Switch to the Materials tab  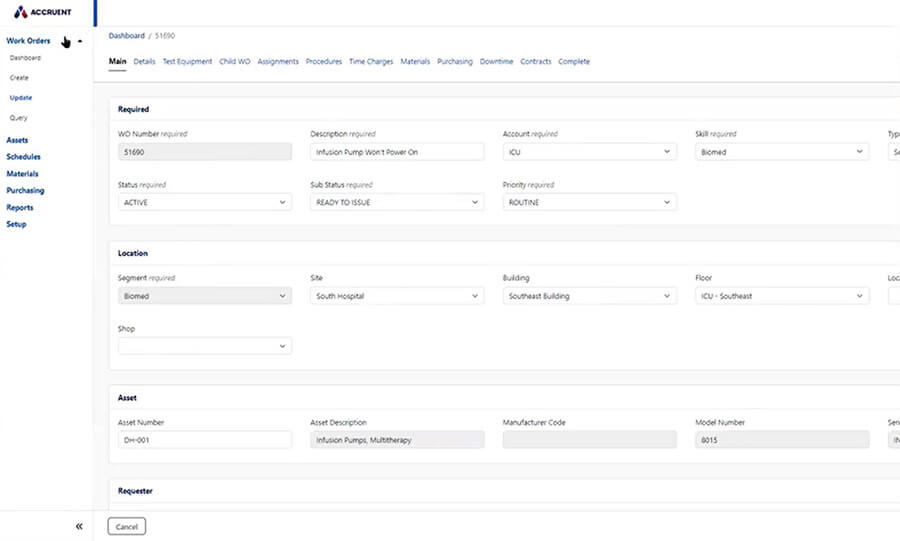(415, 61)
